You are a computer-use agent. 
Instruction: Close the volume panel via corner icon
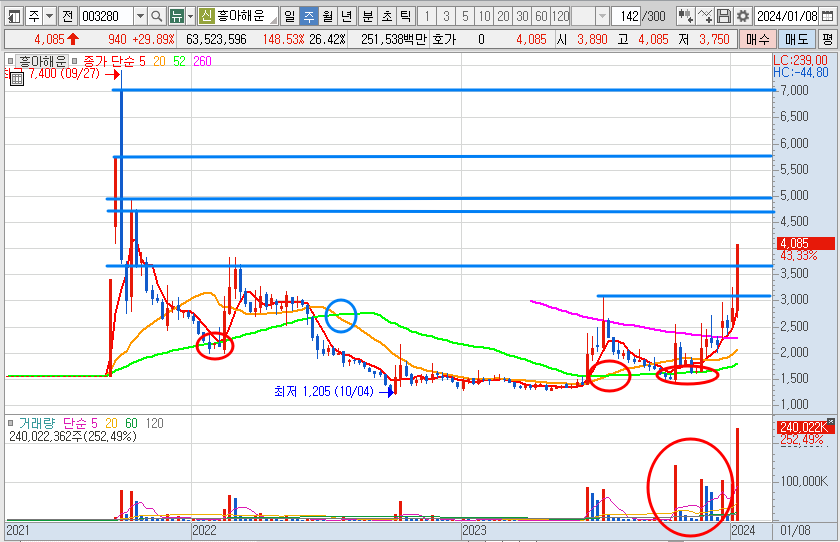coord(830,422)
